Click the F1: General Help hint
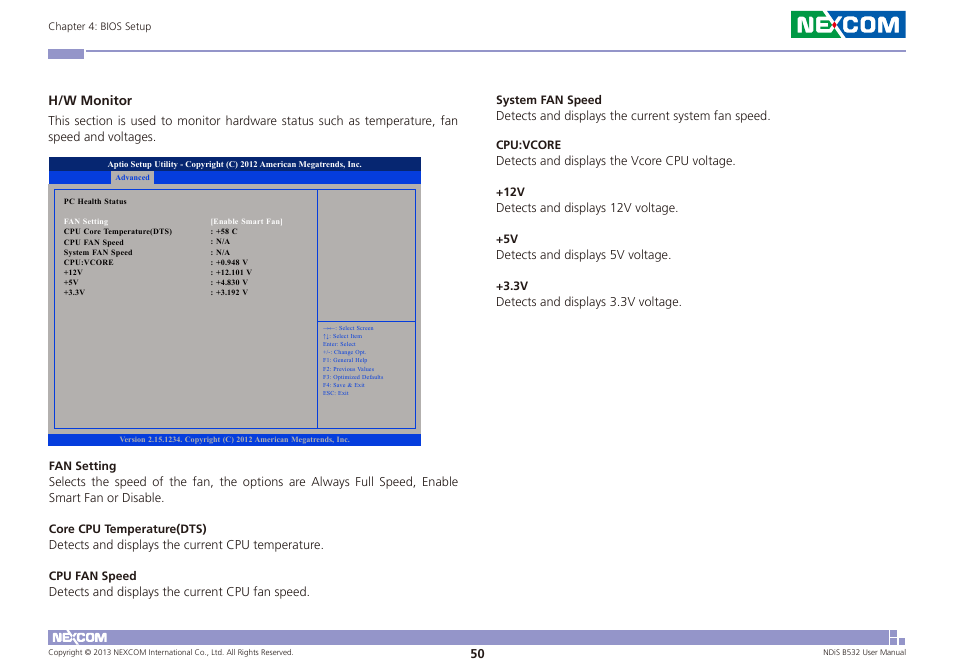The image size is (954, 672). (345, 360)
